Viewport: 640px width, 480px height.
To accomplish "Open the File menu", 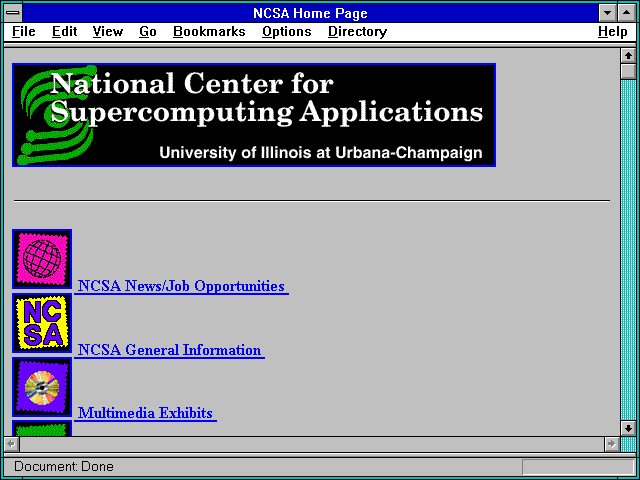I will coord(24,32).
